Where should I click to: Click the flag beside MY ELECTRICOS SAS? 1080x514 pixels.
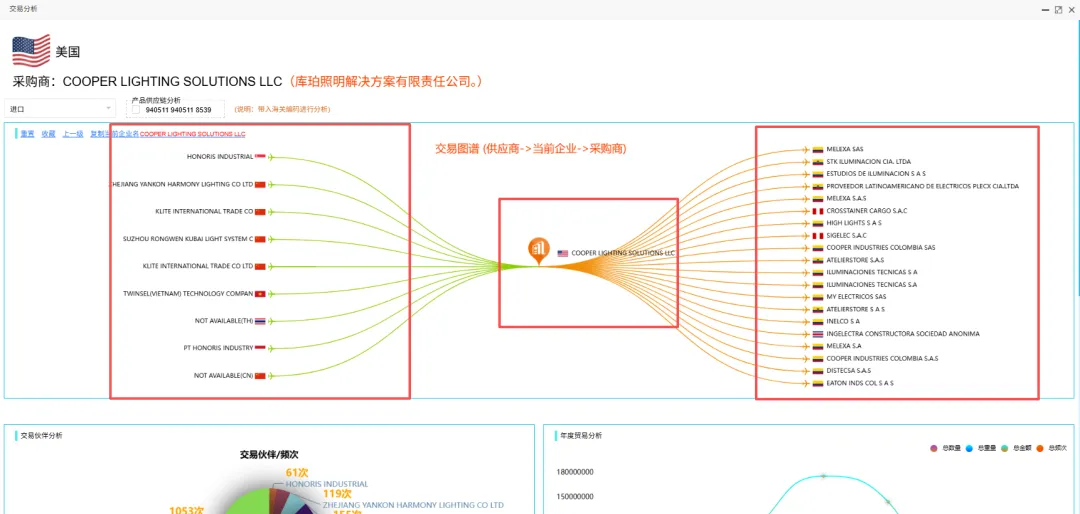point(818,297)
